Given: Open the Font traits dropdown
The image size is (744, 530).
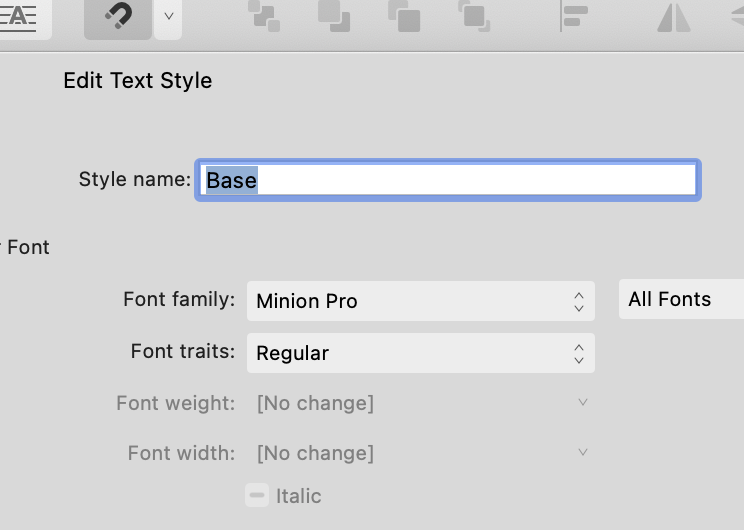Looking at the screenshot, I should (420, 353).
